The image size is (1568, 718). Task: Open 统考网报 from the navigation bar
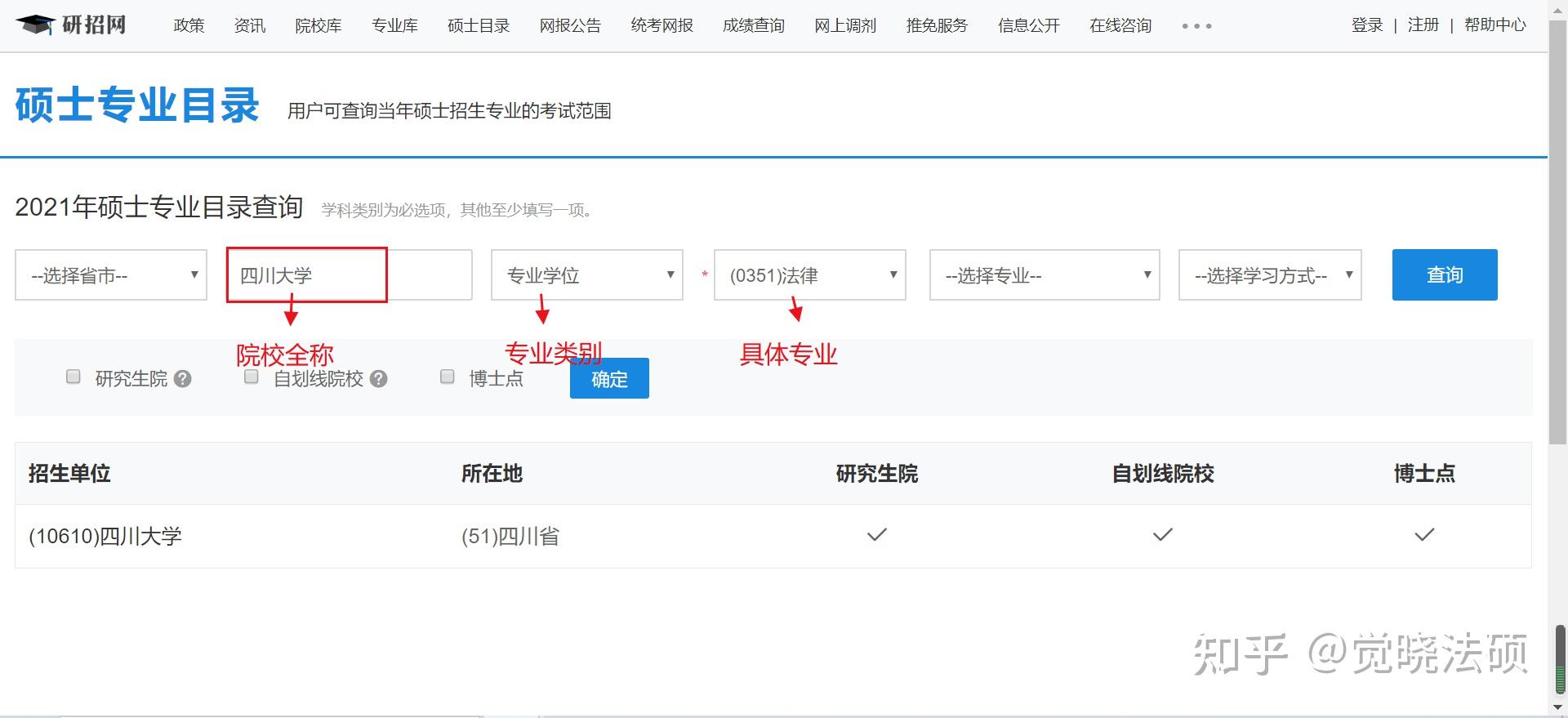[661, 25]
